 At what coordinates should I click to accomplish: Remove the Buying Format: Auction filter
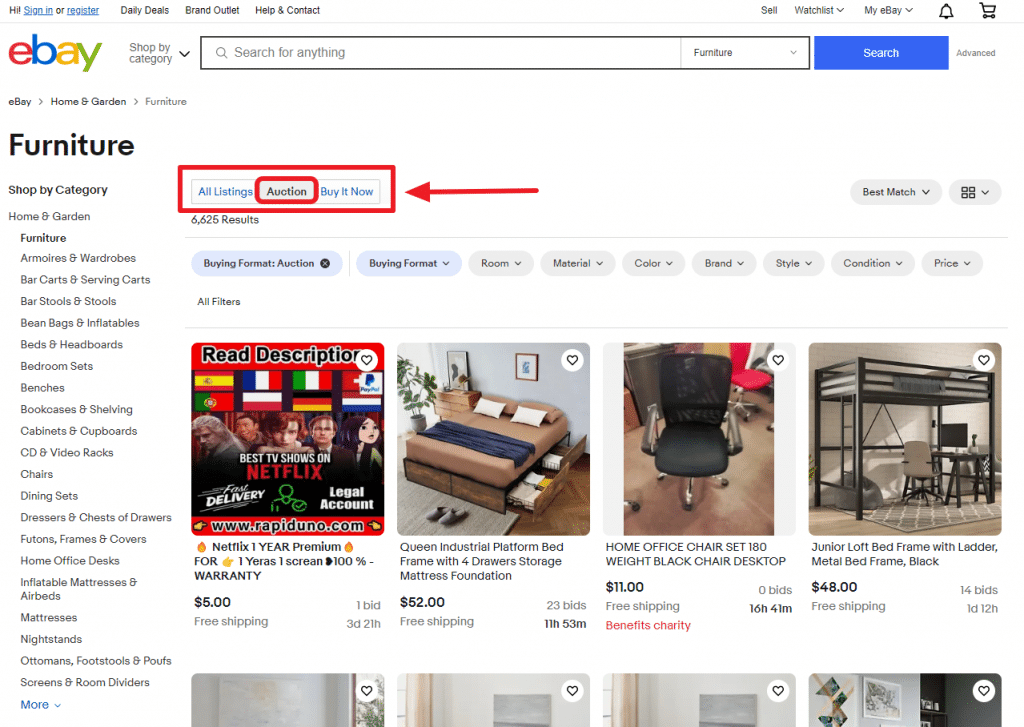click(x=325, y=264)
